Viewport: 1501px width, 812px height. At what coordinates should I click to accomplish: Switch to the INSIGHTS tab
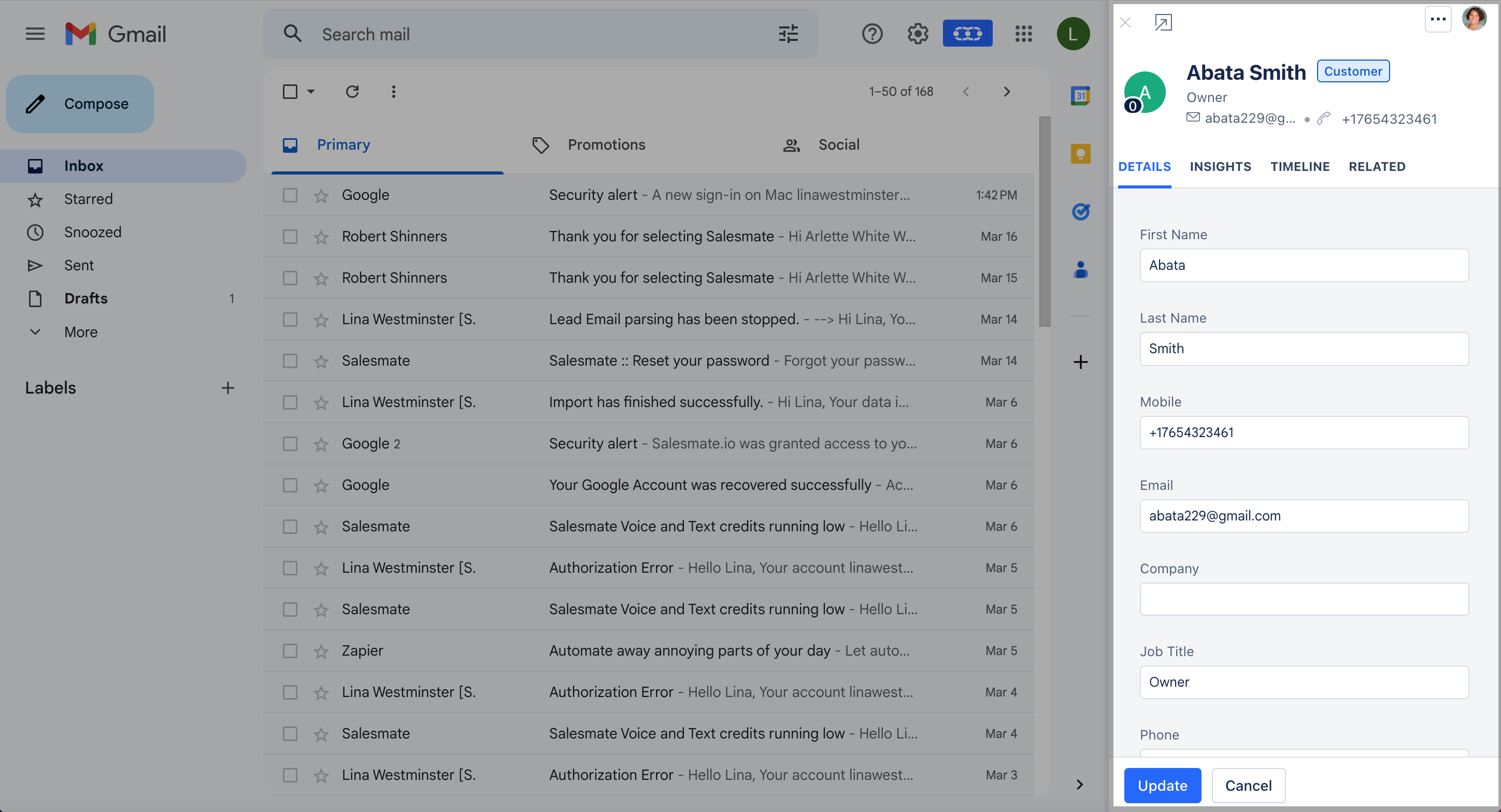coord(1220,167)
